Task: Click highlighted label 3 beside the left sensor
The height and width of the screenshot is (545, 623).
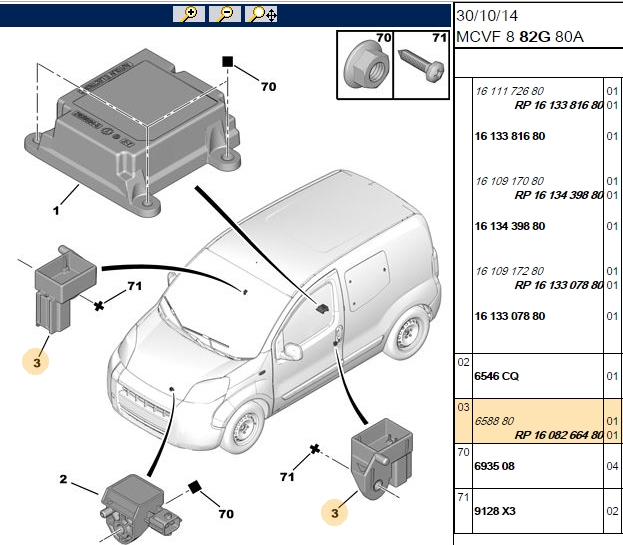Action: click(x=36, y=362)
